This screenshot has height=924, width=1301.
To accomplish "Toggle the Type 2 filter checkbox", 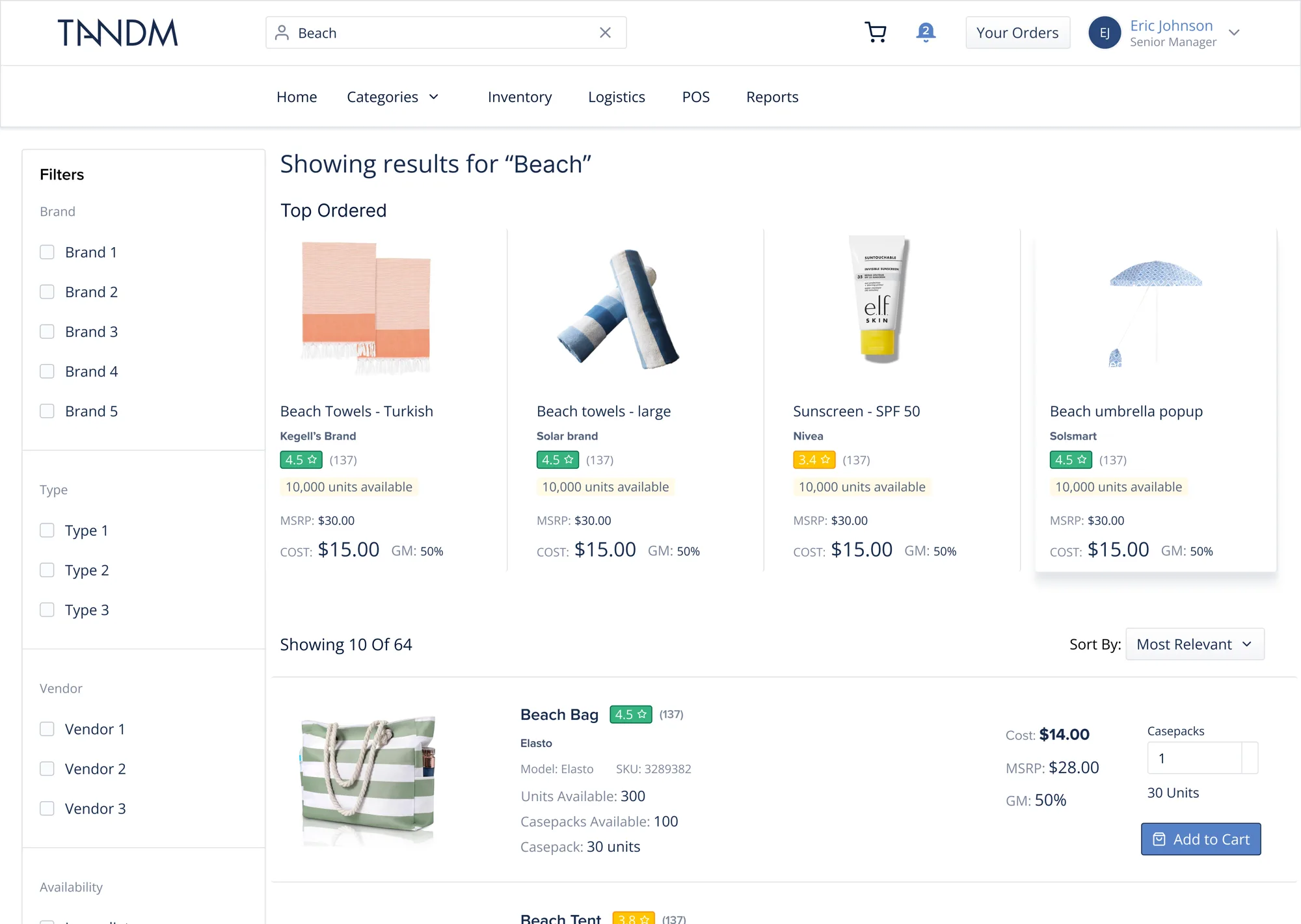I will (x=47, y=570).
